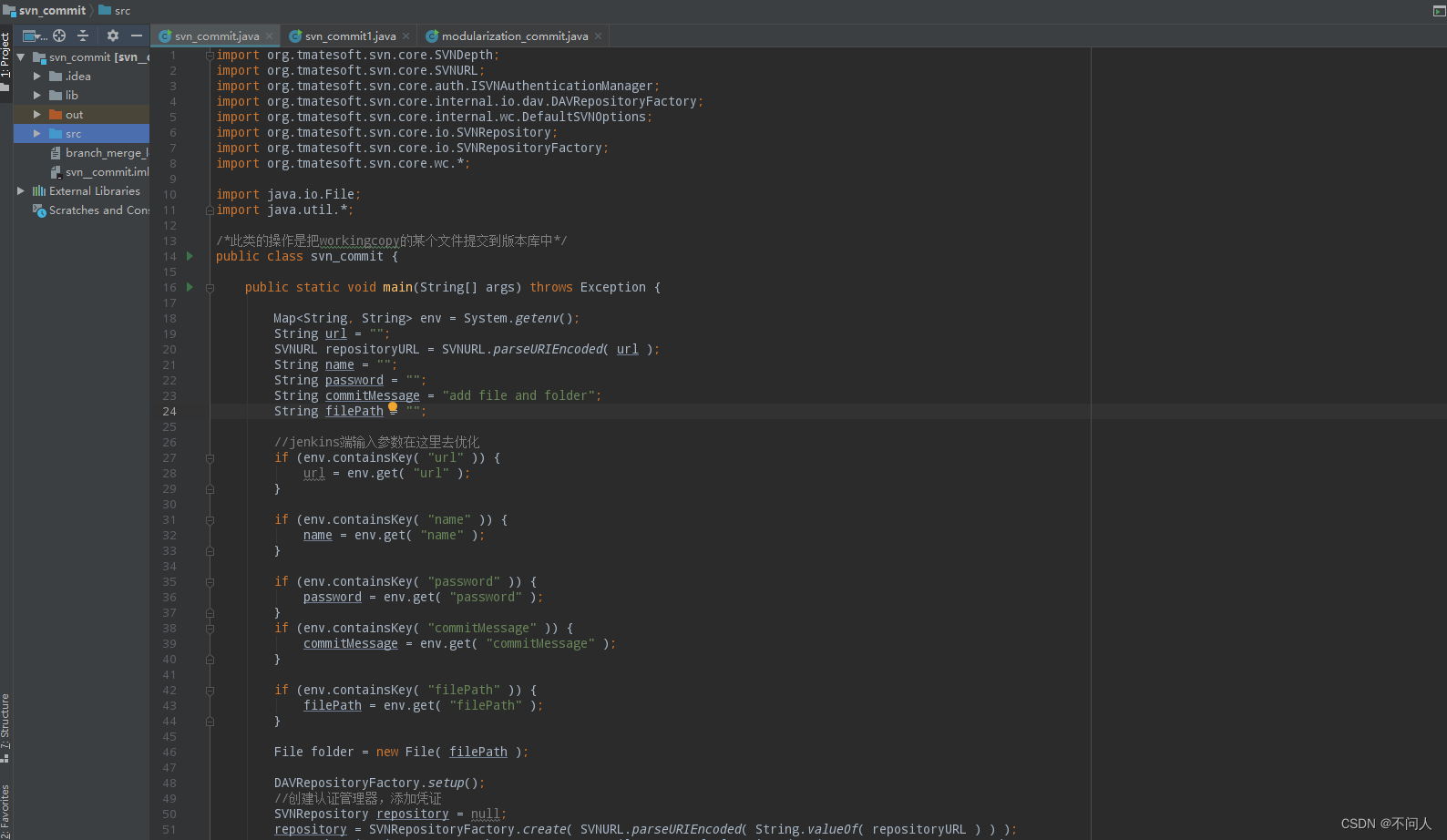Open the Z: Structure tool window tab
This screenshot has width=1447, height=840.
pyautogui.click(x=5, y=727)
